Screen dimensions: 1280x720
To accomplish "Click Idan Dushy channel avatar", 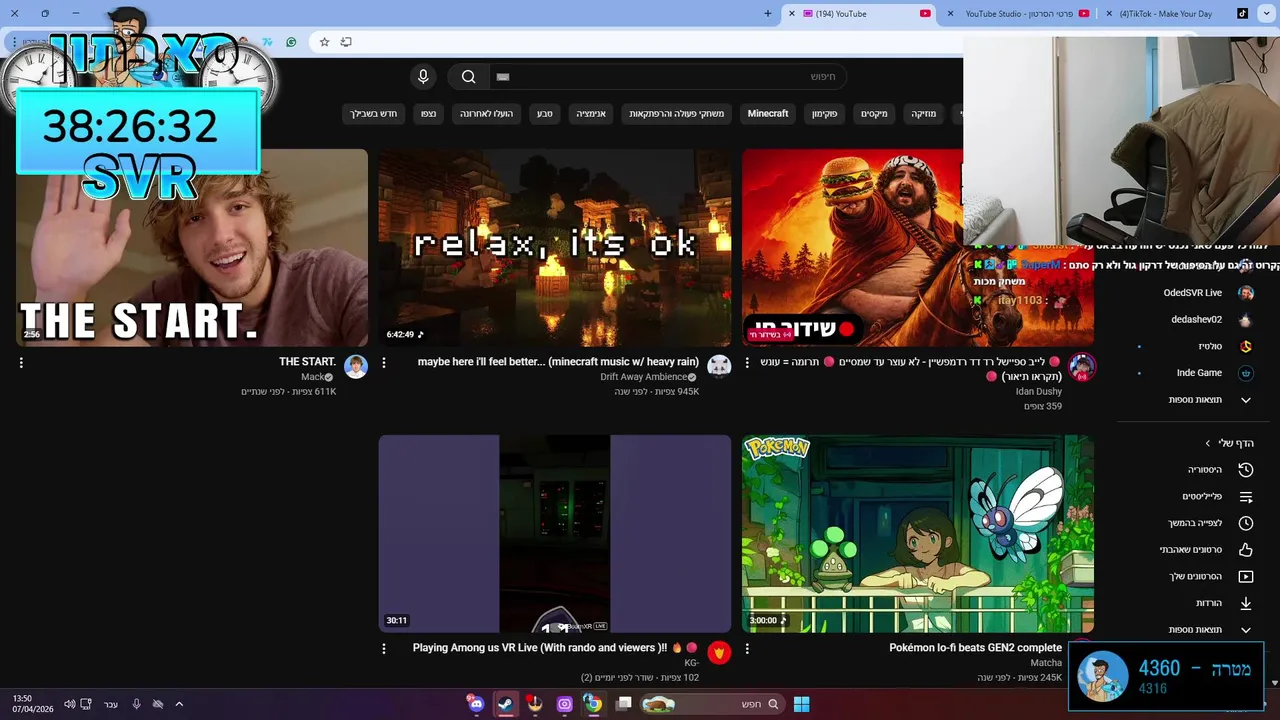I will click(1082, 367).
